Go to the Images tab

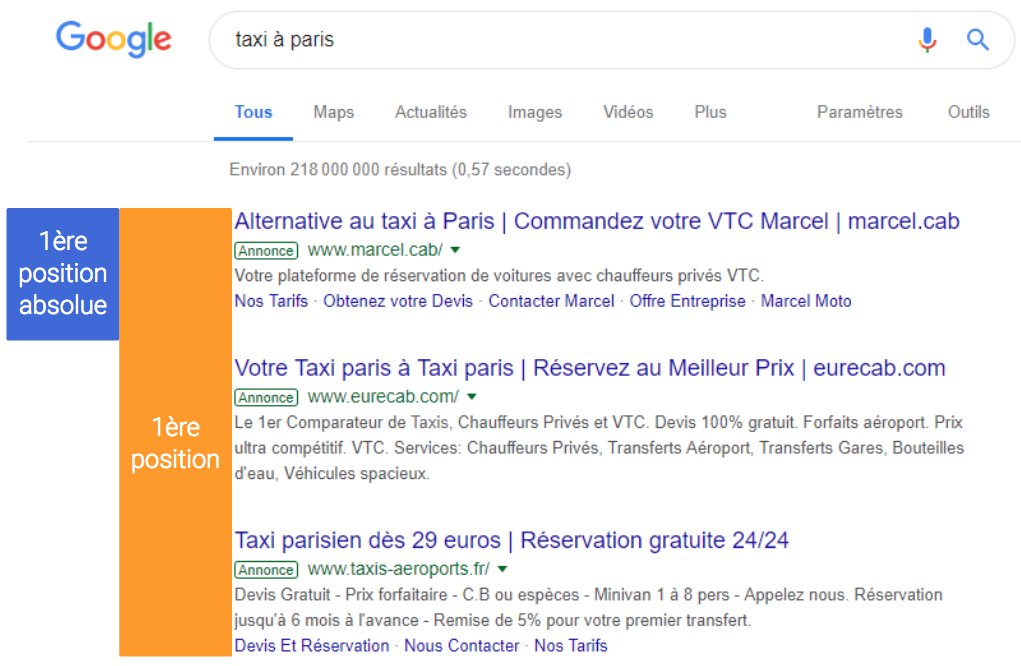pos(535,112)
